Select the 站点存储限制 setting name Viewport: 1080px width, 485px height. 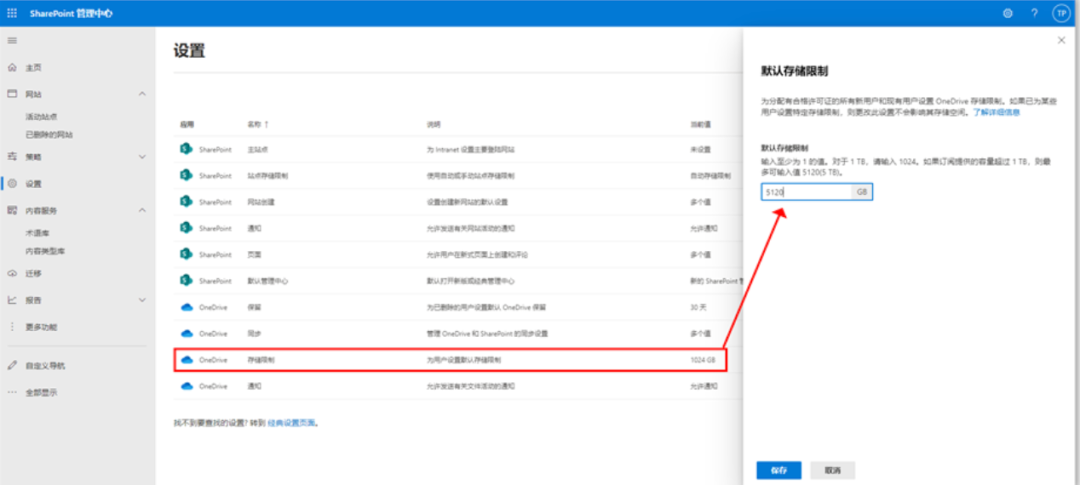click(267, 175)
